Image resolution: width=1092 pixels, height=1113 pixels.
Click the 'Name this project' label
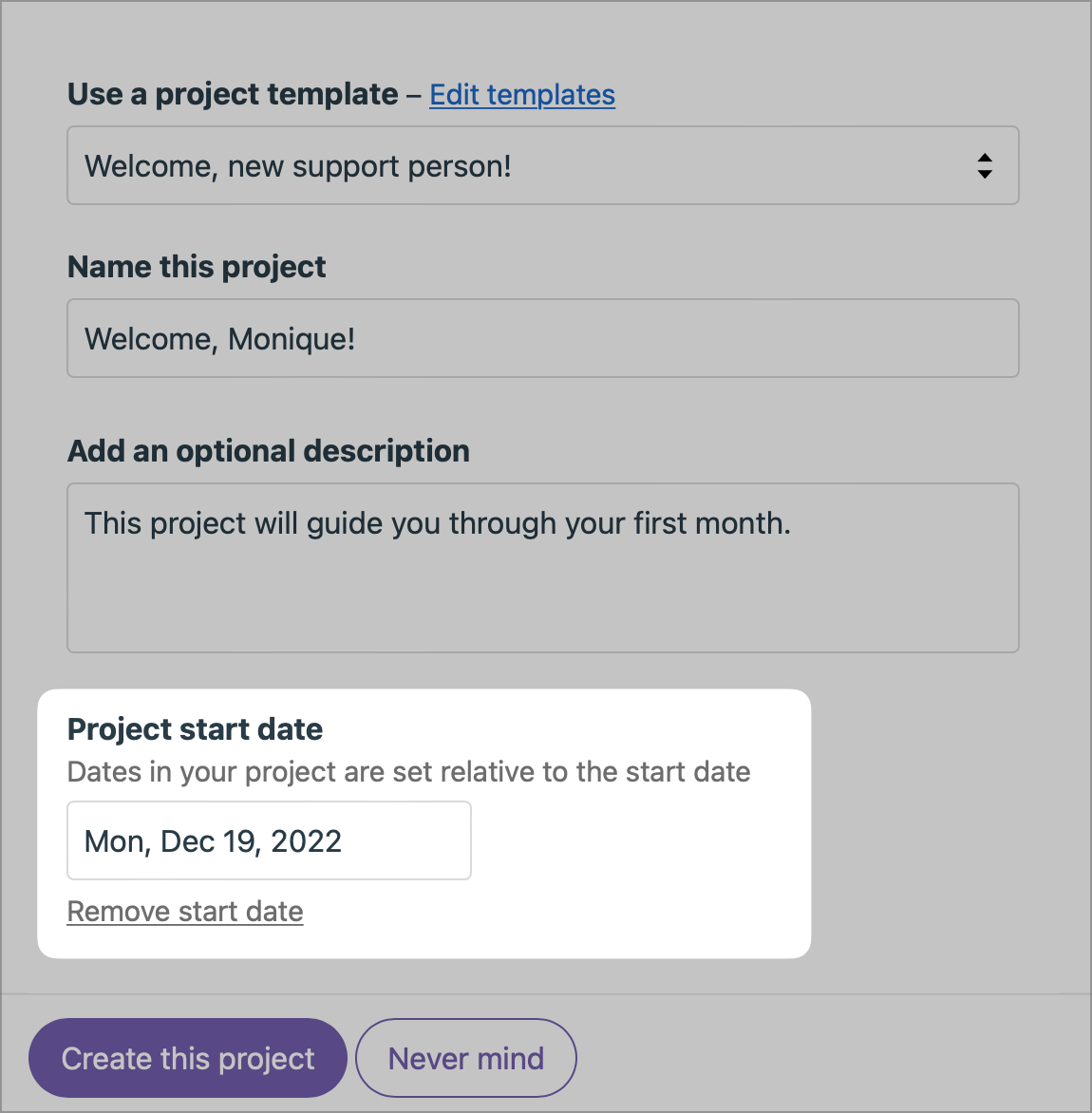(197, 268)
